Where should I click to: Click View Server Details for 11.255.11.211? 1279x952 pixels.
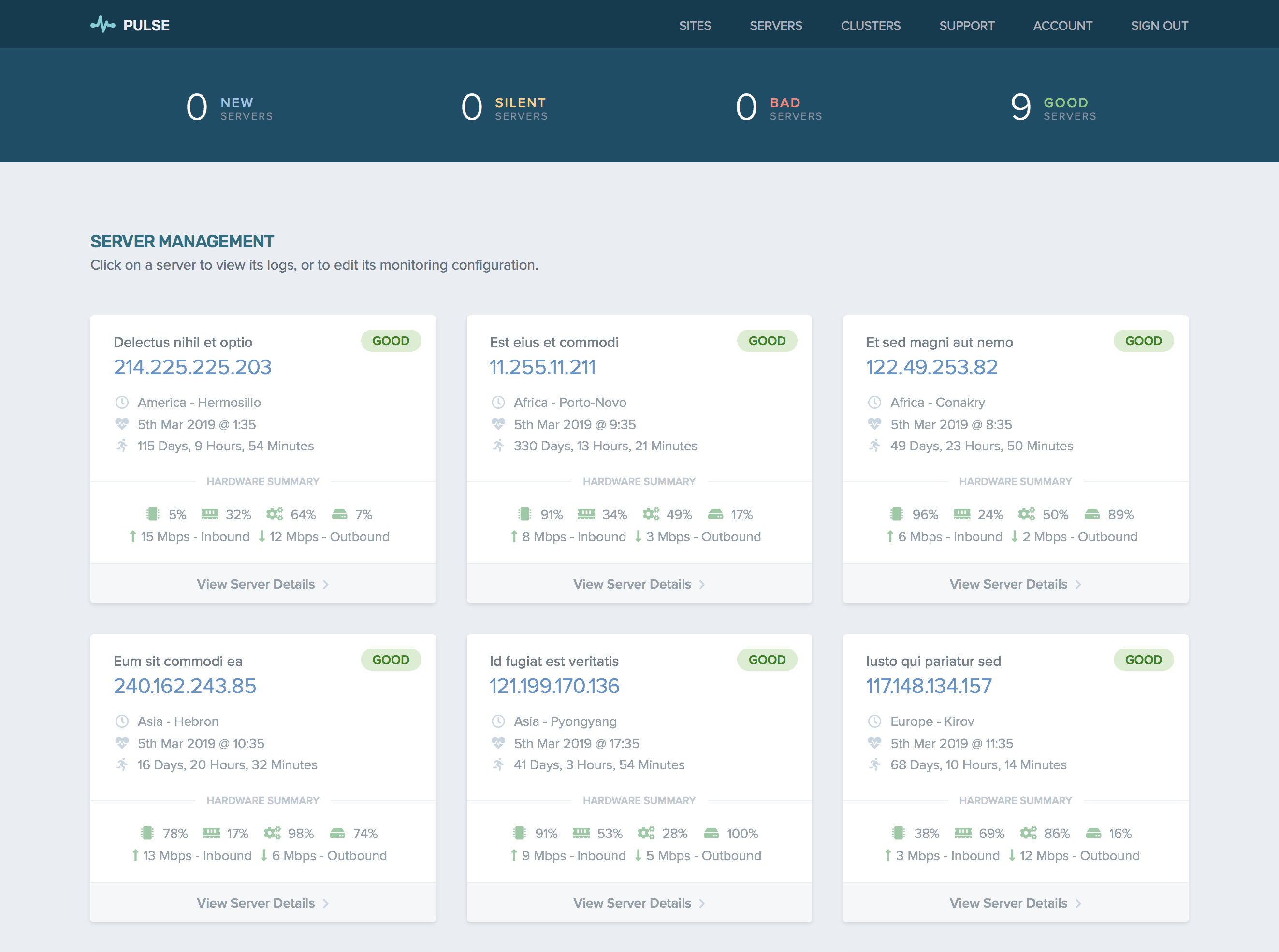click(632, 584)
